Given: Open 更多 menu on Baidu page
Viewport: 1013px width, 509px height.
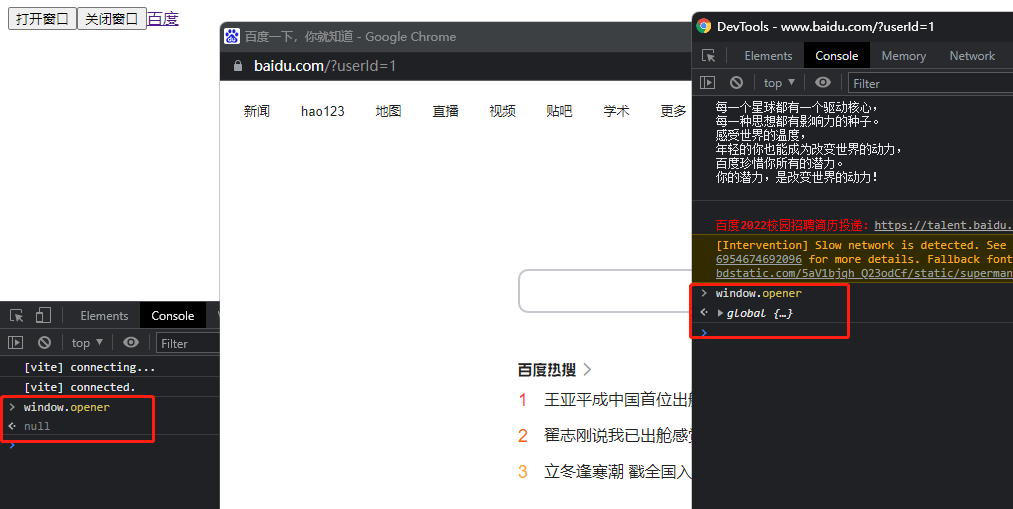Looking at the screenshot, I should [673, 111].
